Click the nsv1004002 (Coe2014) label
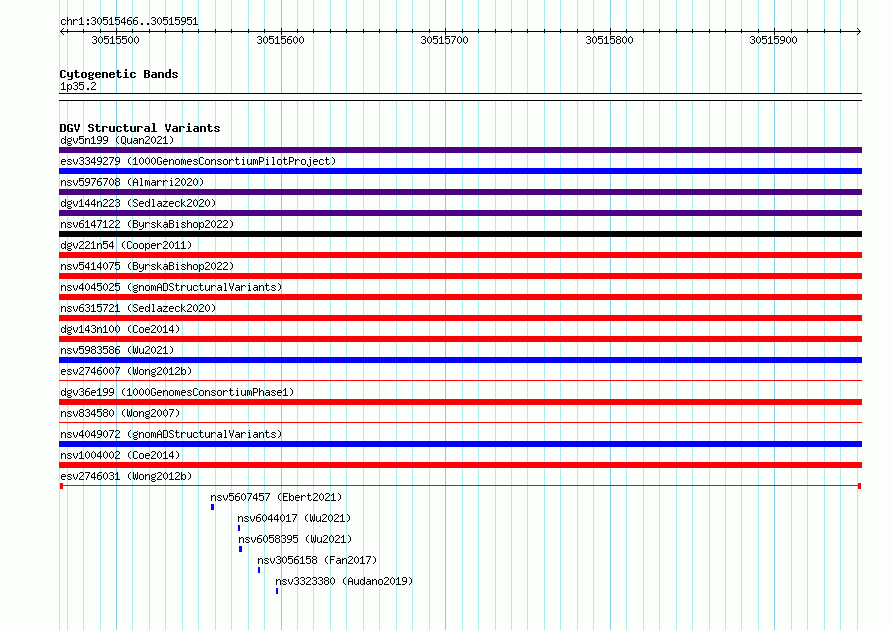 (120, 455)
